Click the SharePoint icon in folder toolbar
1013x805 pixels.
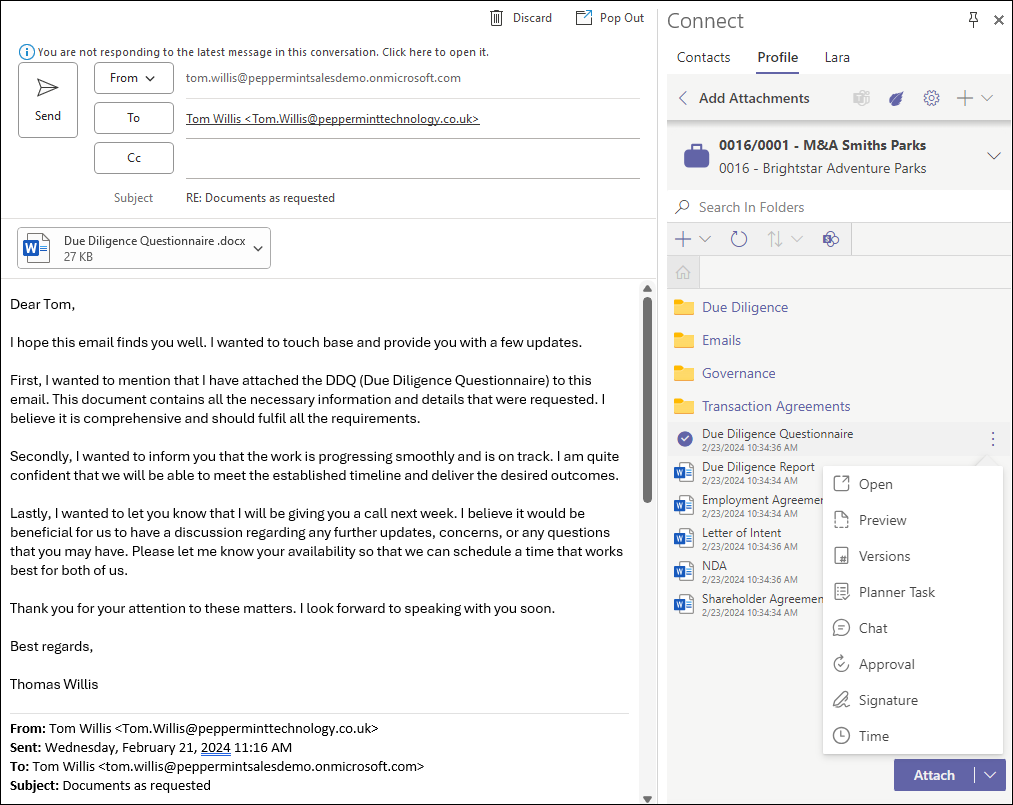[x=831, y=239]
